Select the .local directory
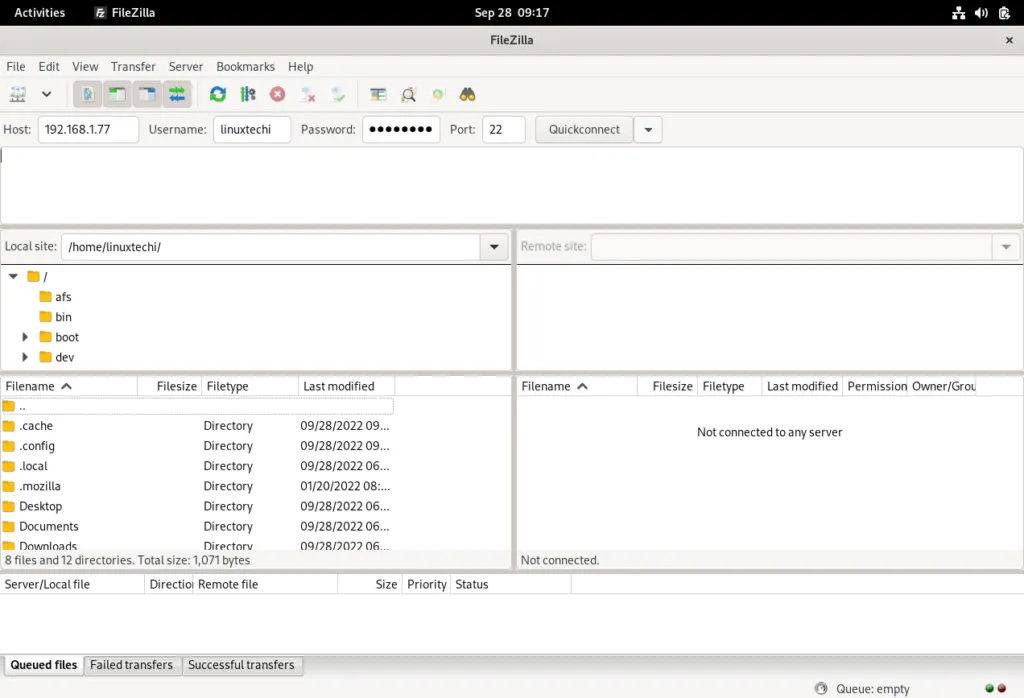This screenshot has width=1024, height=698. (x=197, y=466)
